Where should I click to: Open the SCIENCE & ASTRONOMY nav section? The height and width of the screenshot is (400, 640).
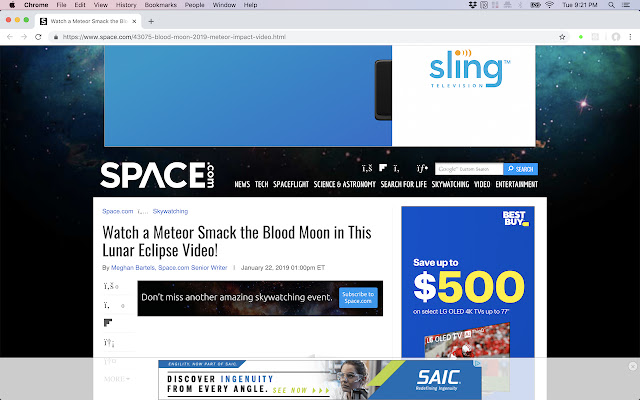click(x=344, y=184)
